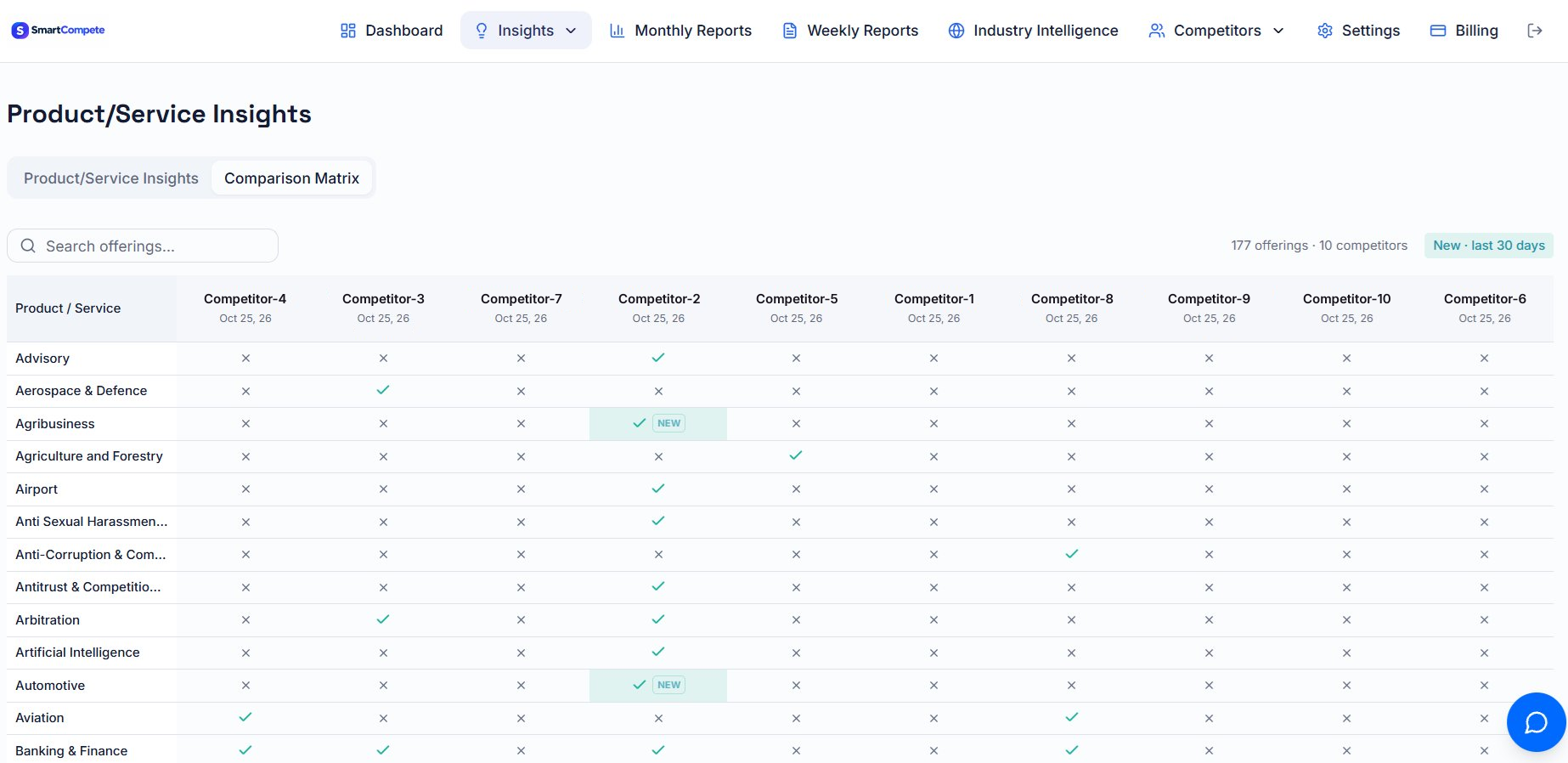Click Competitor-6 cross in Agribusiness row
The image size is (1568, 763).
coord(1485,424)
